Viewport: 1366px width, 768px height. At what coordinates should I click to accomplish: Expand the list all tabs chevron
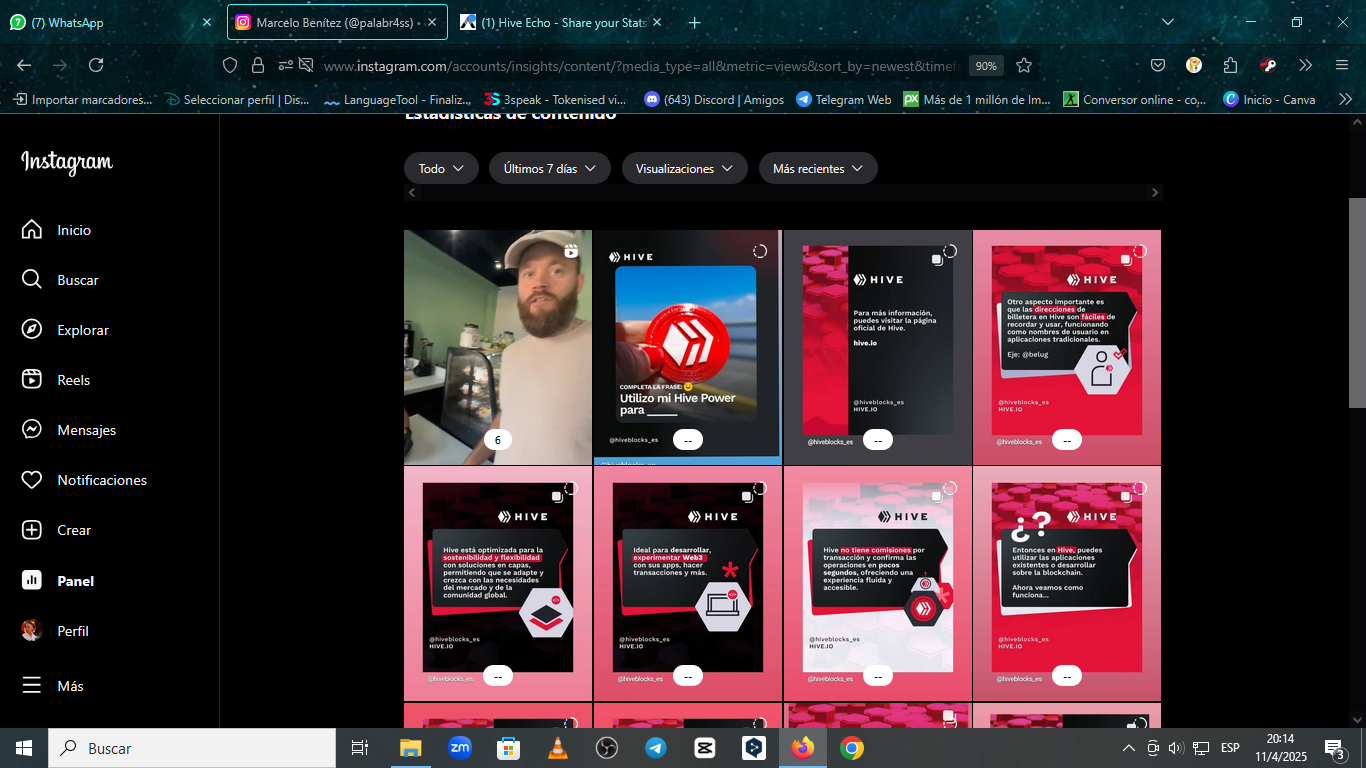[1168, 22]
